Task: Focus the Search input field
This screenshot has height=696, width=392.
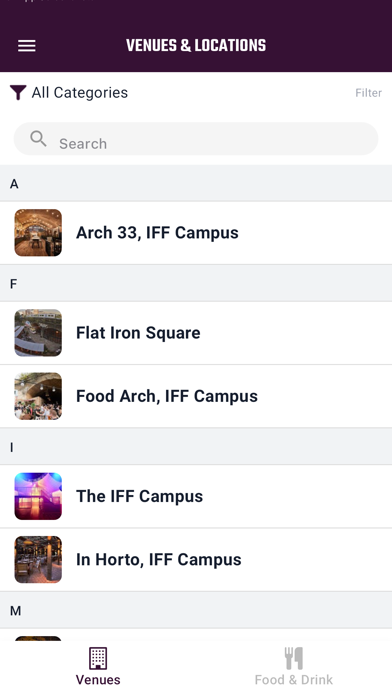Action: (x=196, y=139)
